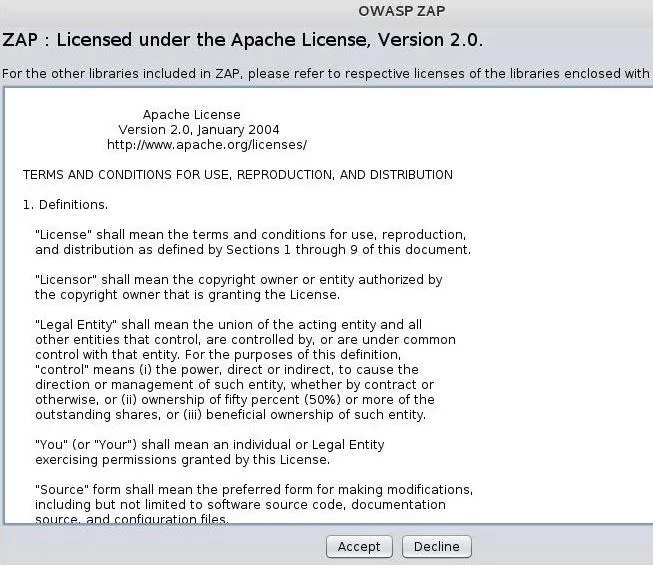
Task: Click 'the copyright owner that is granting' line
Action: pos(187,294)
